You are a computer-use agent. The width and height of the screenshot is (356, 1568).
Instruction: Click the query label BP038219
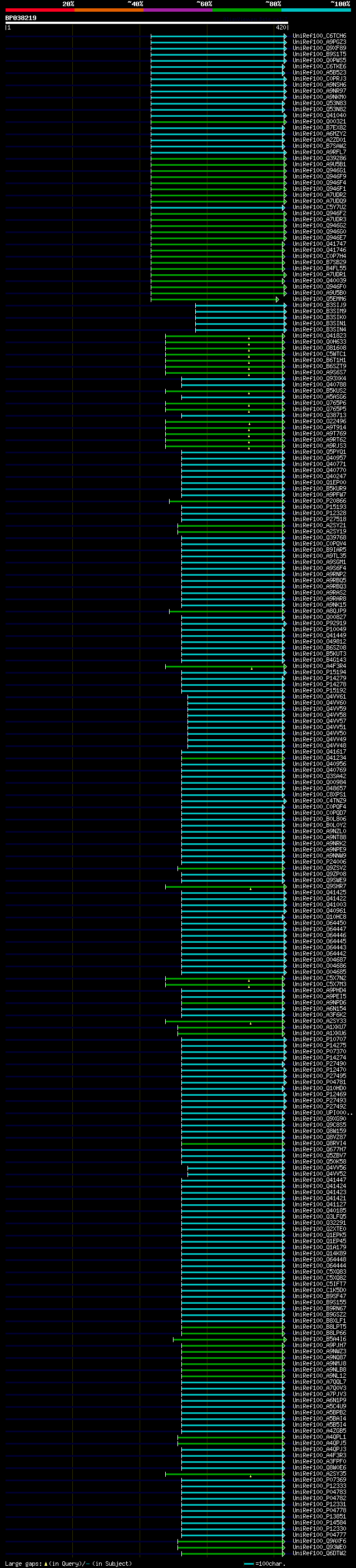(x=21, y=18)
